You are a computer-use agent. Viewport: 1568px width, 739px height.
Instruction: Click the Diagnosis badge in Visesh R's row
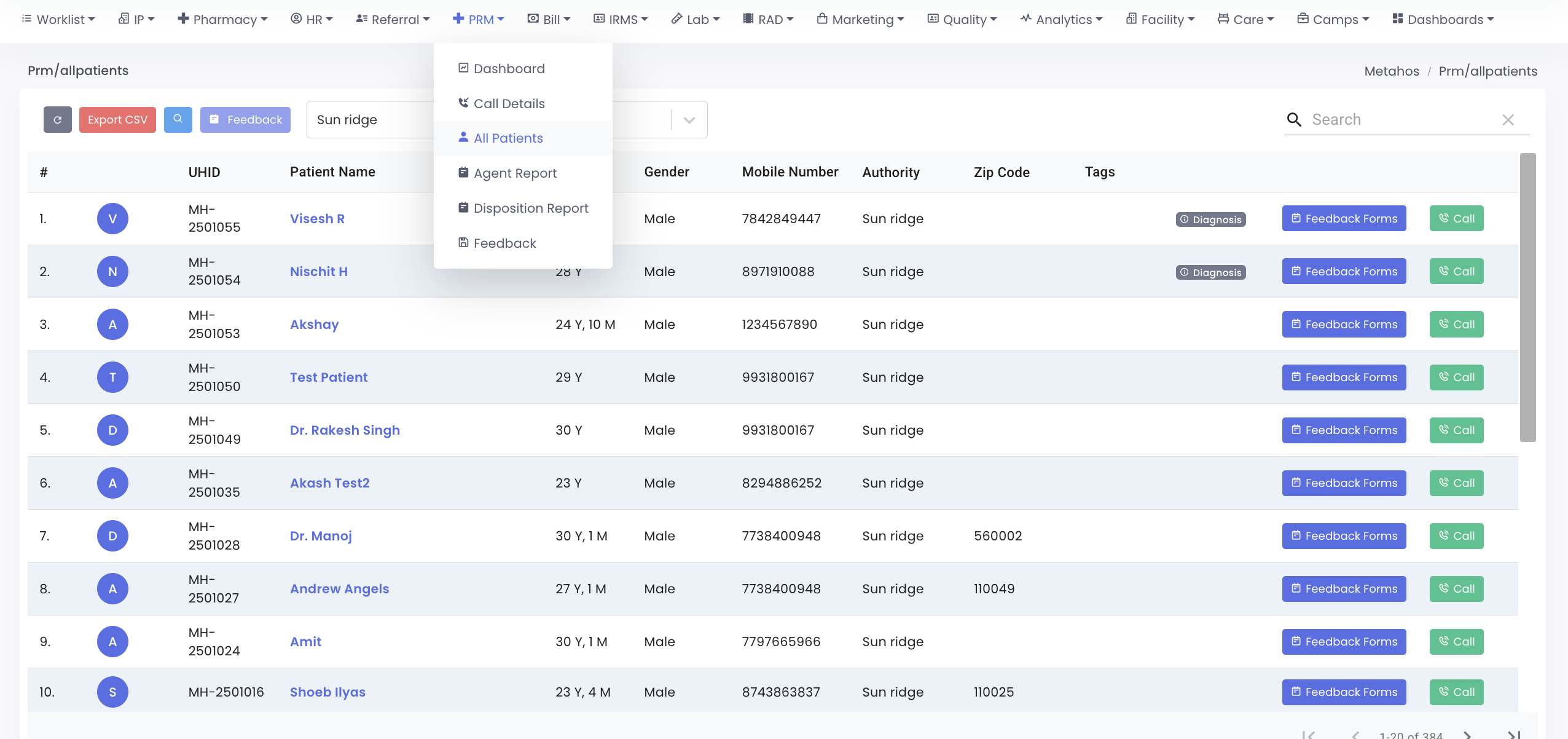(x=1210, y=219)
